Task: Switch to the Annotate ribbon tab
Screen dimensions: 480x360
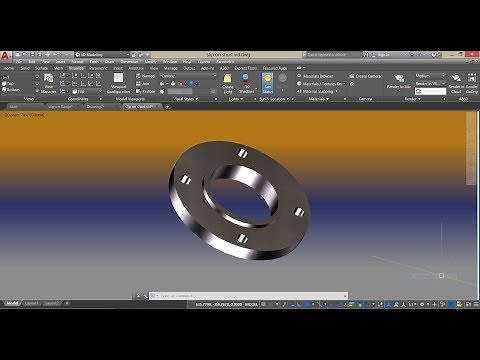Action: [x=136, y=68]
